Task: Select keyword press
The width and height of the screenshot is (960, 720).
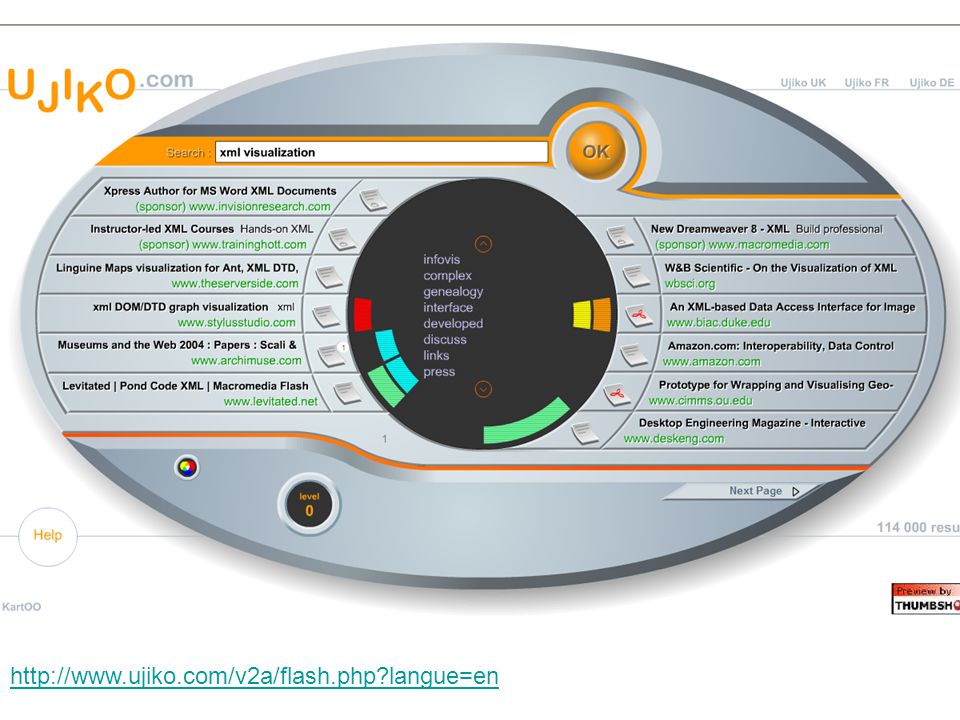Action: pos(439,372)
